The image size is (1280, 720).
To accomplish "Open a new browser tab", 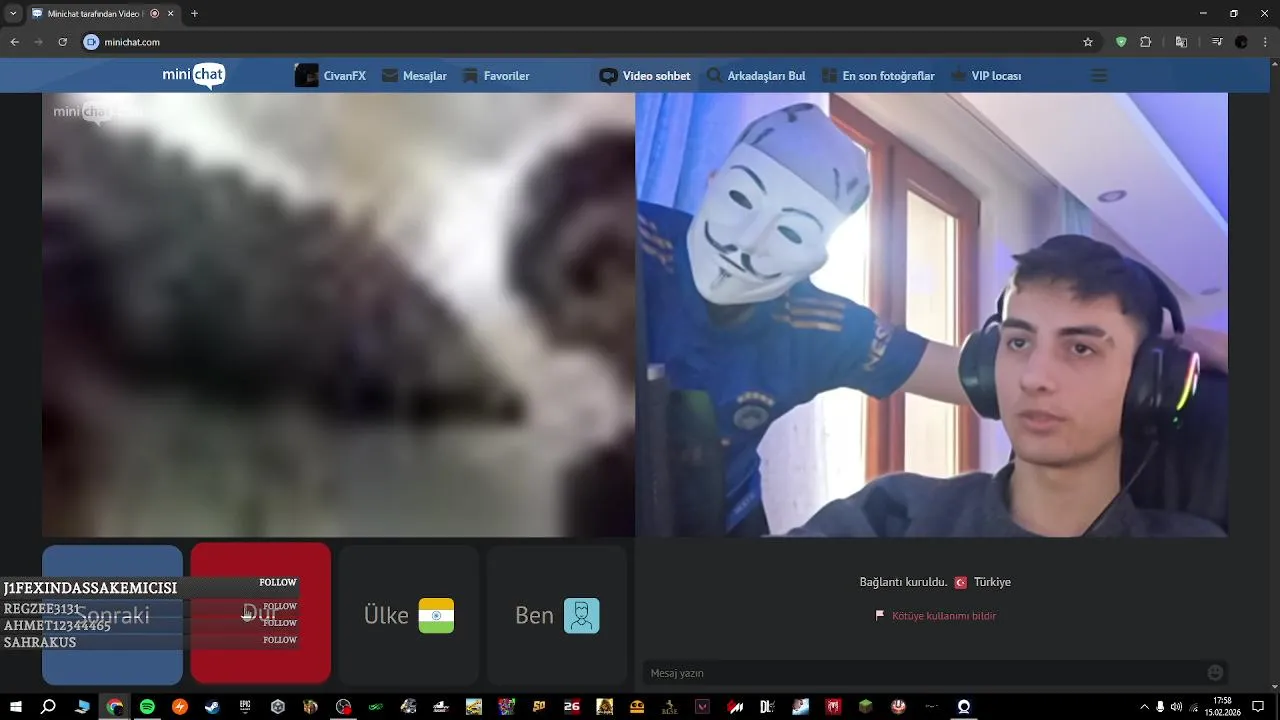I will click(x=194, y=13).
